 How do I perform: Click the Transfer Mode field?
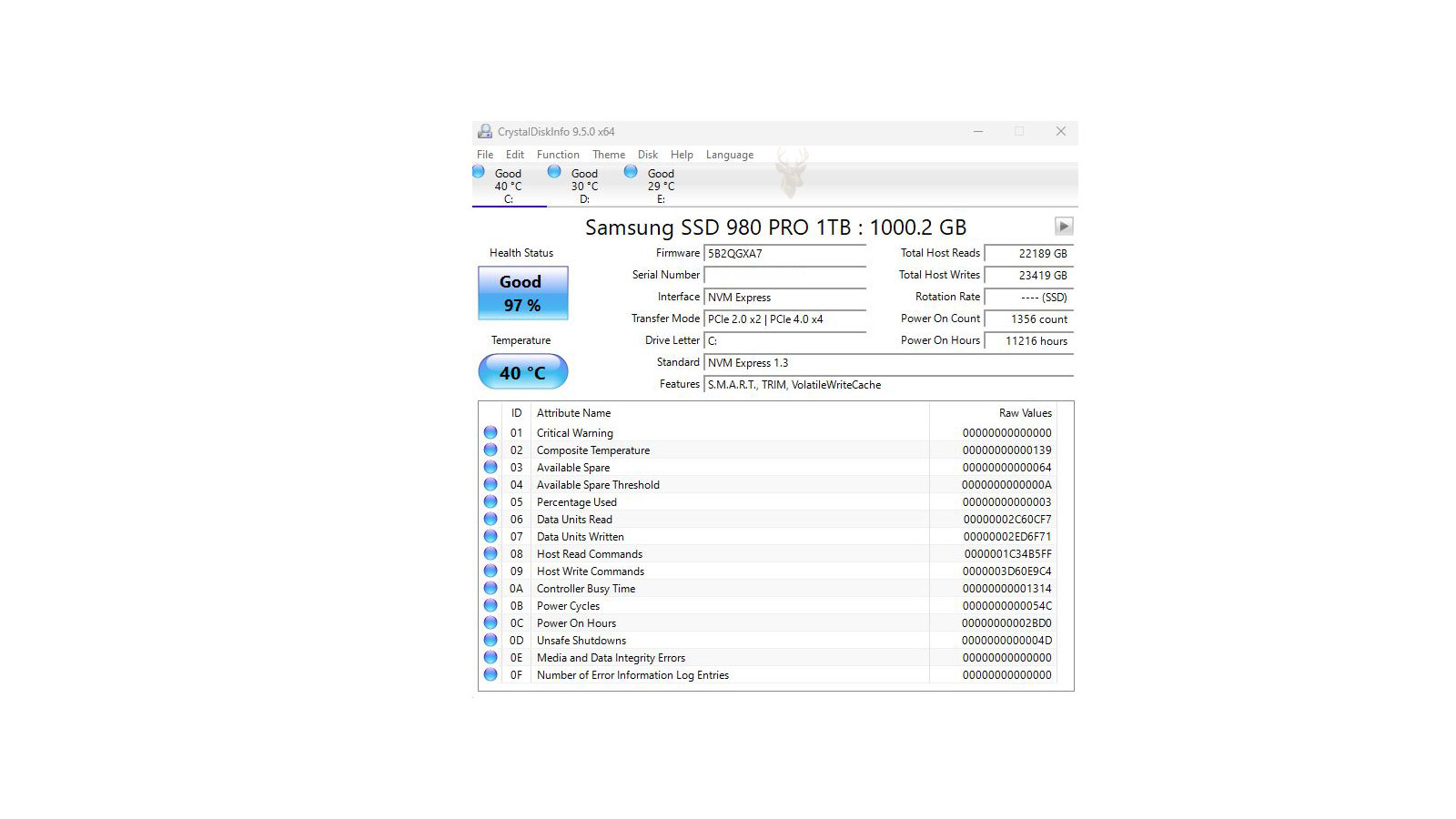[x=785, y=319]
